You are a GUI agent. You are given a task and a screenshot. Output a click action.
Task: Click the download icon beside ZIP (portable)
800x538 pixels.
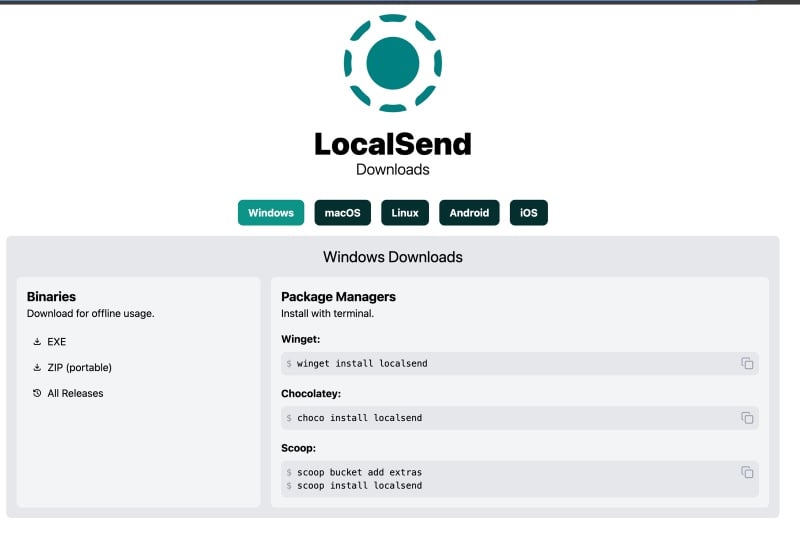37,368
